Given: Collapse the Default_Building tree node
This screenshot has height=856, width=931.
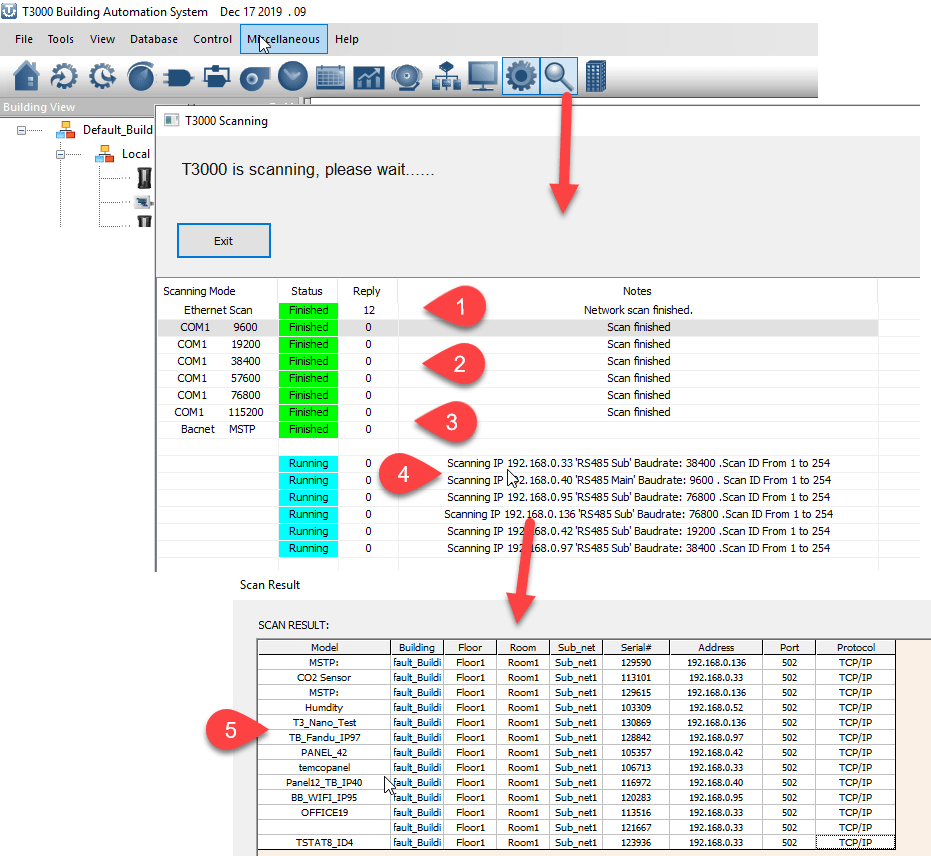Looking at the screenshot, I should pos(21,130).
